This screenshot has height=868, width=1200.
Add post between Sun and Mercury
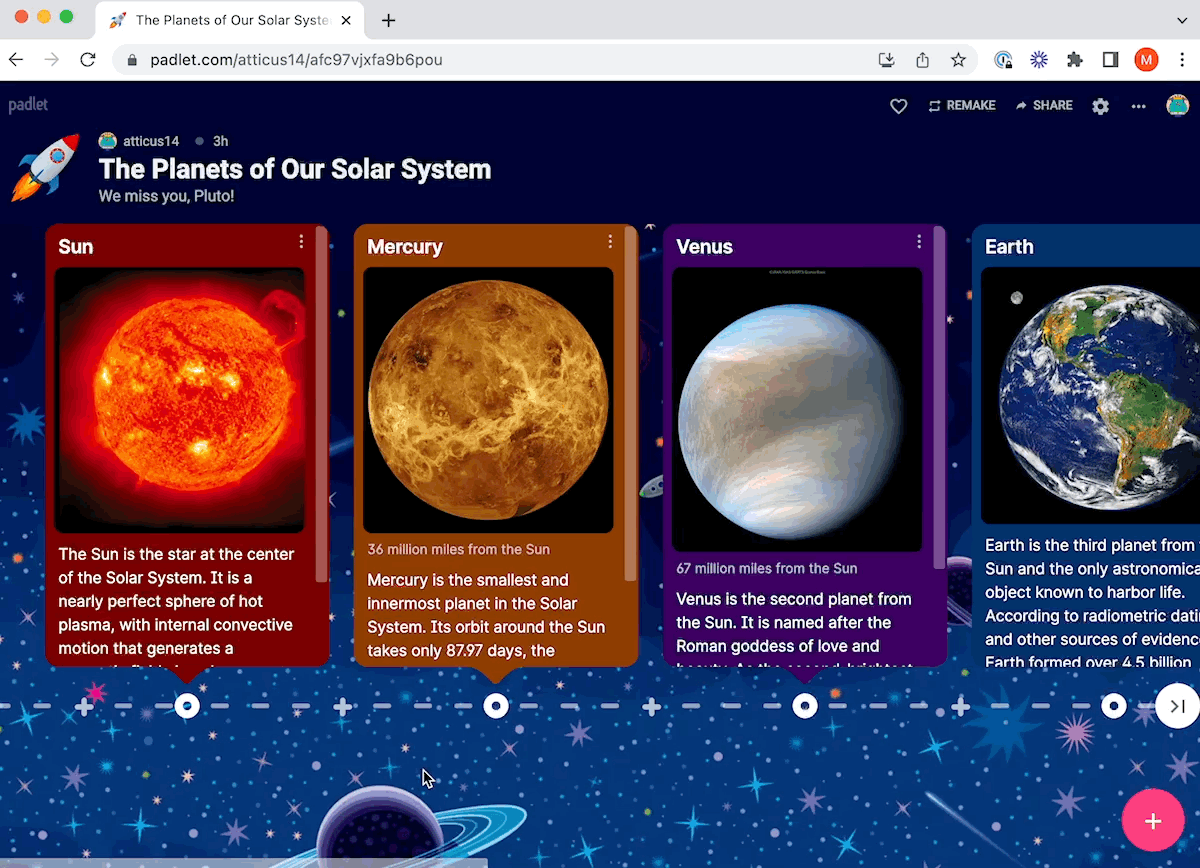click(x=342, y=707)
